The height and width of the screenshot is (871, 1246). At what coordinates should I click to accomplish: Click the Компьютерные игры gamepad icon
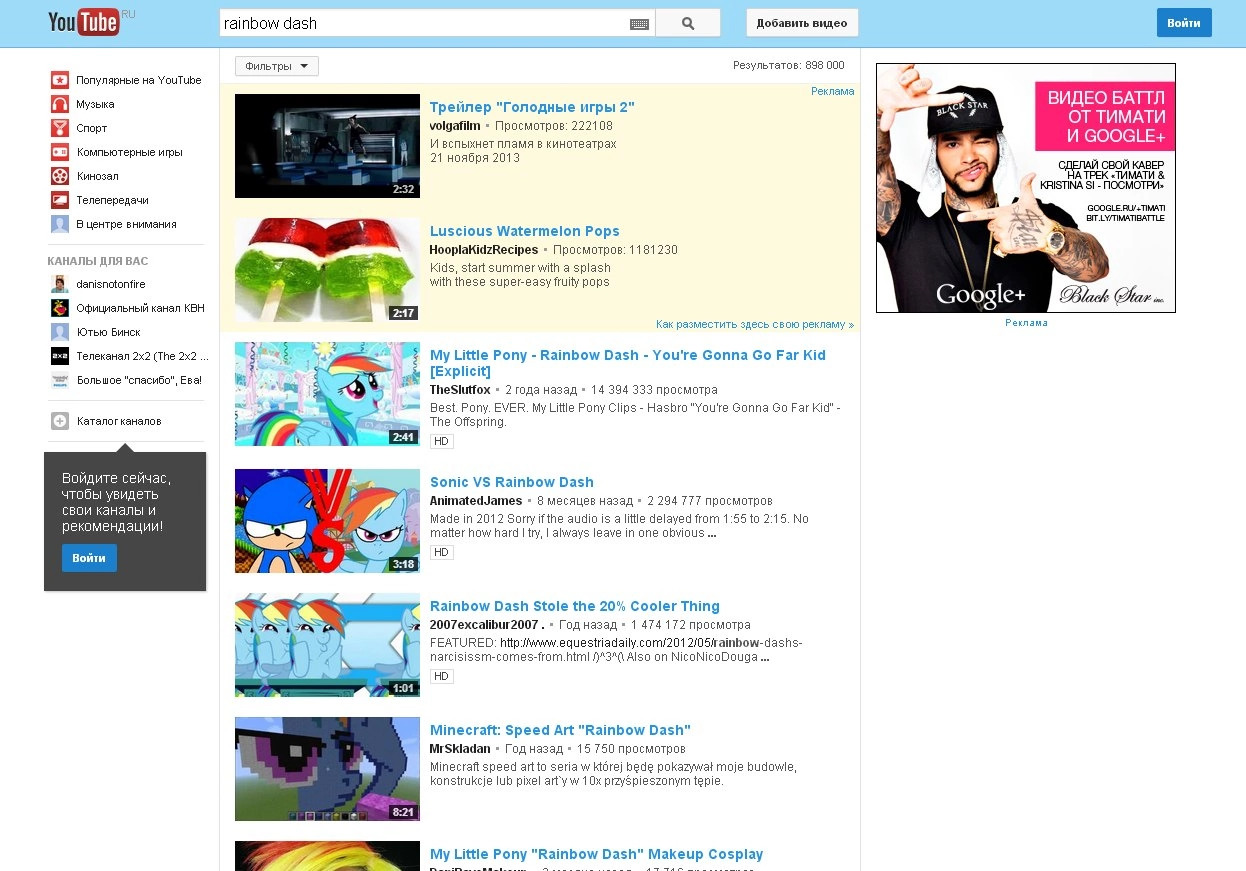(60, 152)
